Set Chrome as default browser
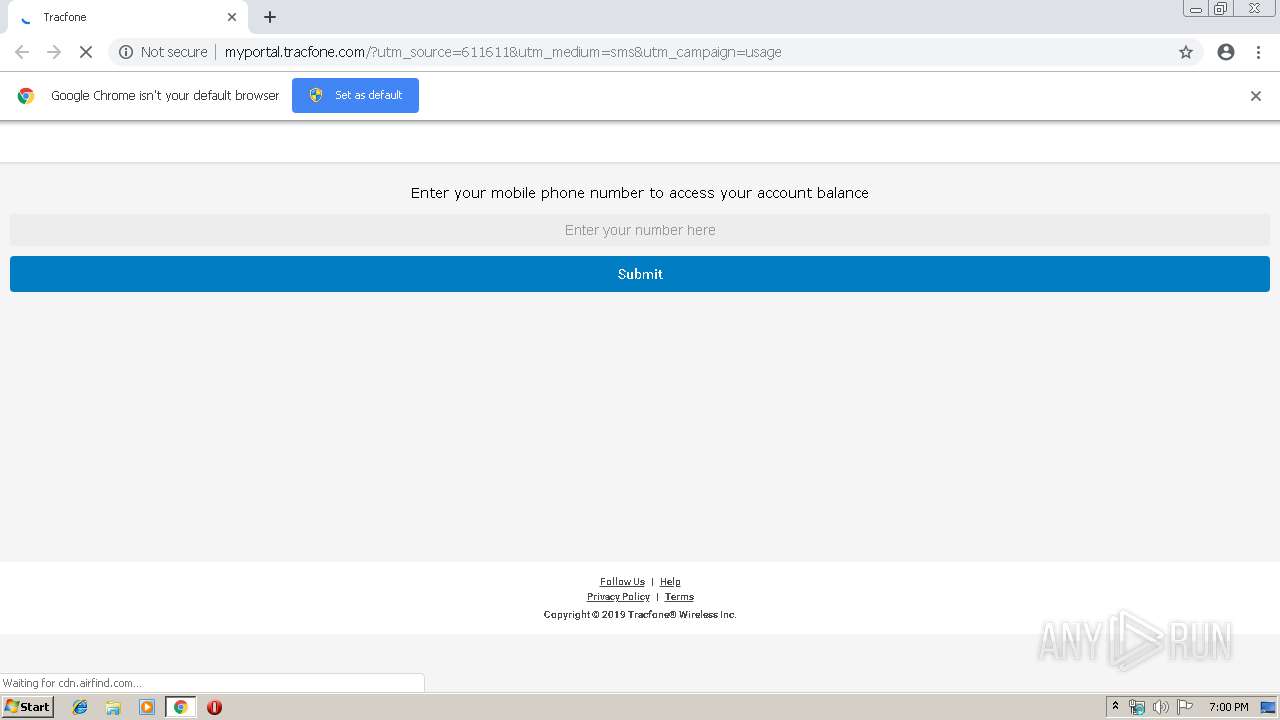The width and height of the screenshot is (1280, 720). point(355,95)
